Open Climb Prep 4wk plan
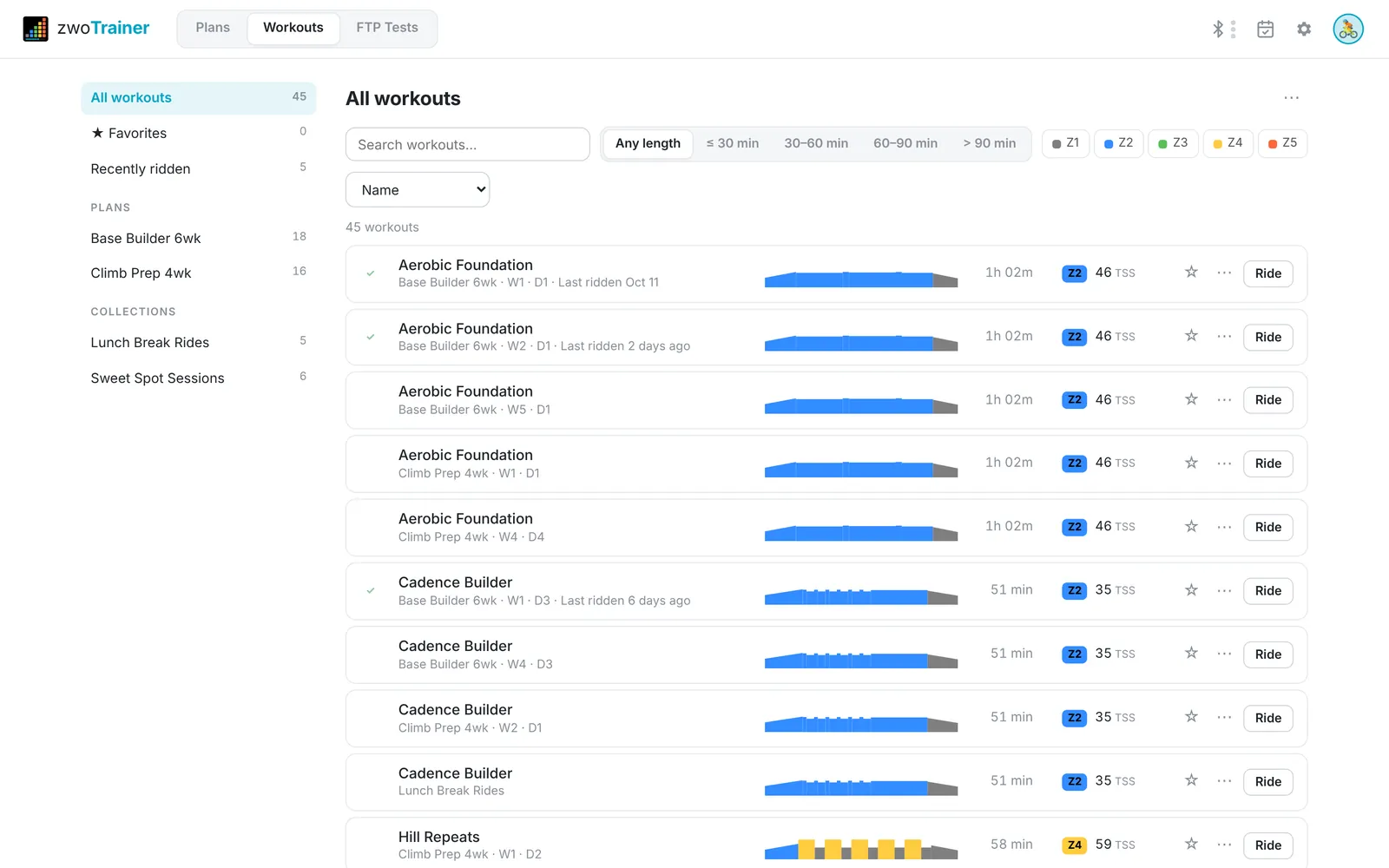 [199, 273]
